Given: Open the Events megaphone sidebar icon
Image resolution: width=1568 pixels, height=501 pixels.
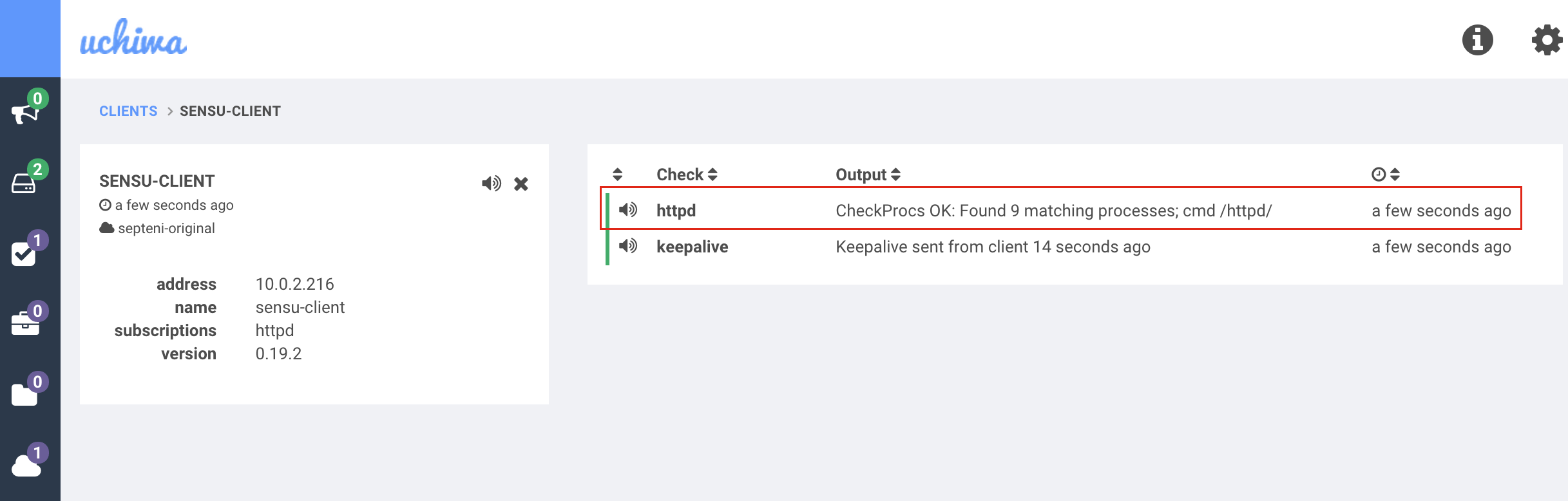Looking at the screenshot, I should (x=26, y=113).
